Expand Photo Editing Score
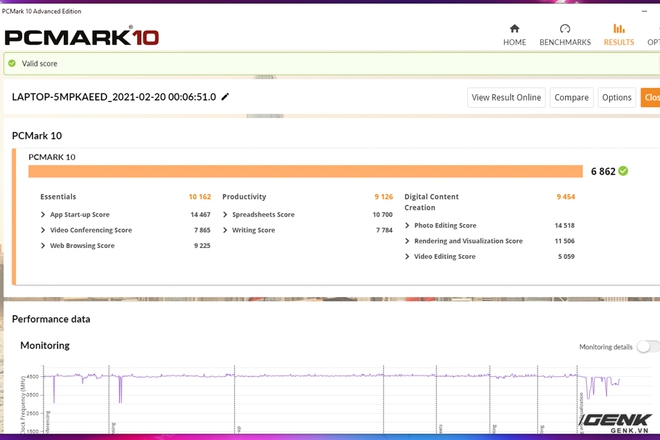660x440 pixels. (407, 226)
